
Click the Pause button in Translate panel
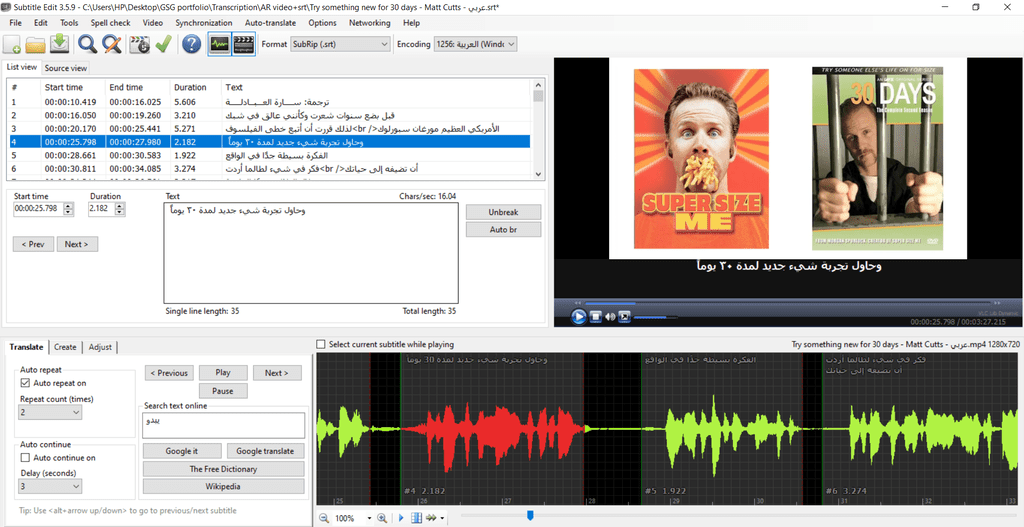click(x=223, y=391)
